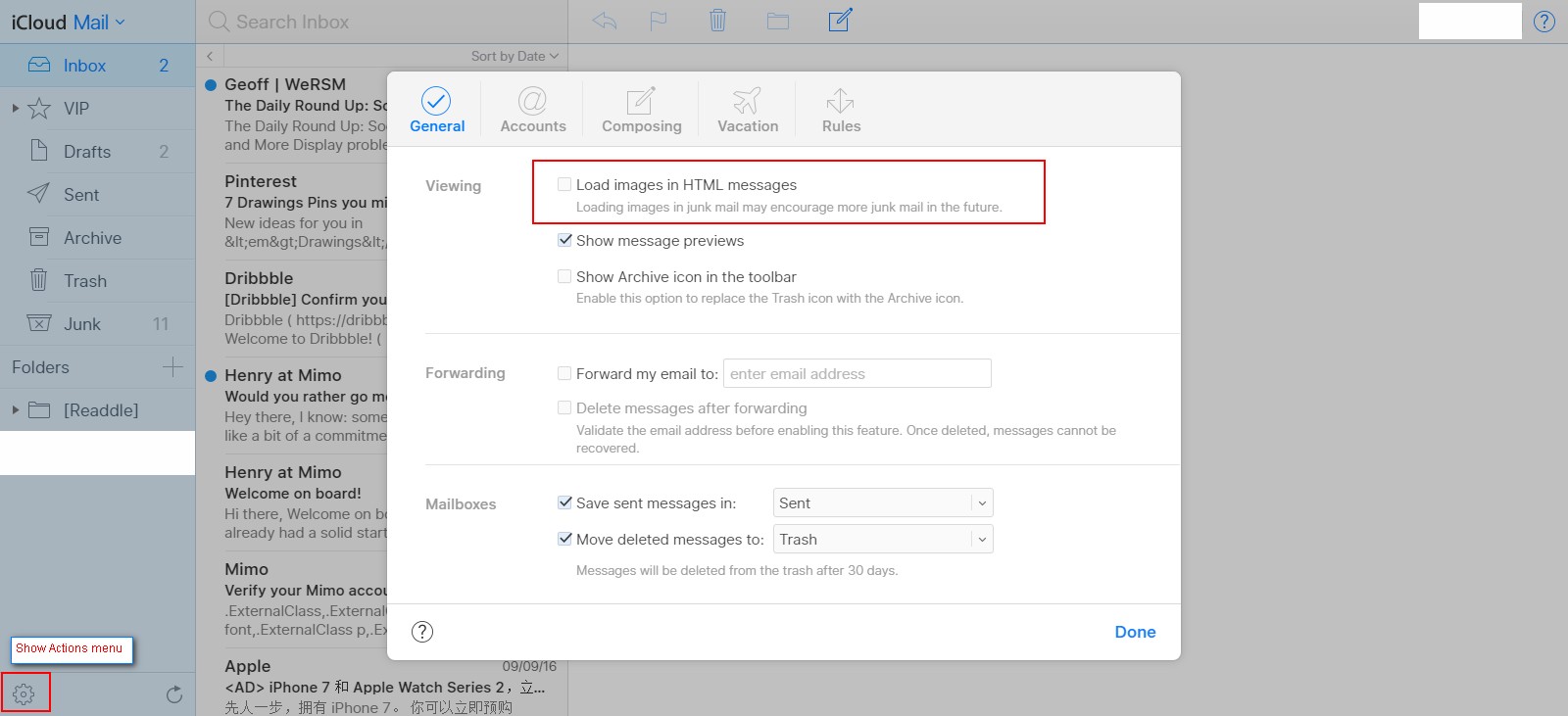The height and width of the screenshot is (716, 1568).
Task: Check Delete messages after forwarding
Action: coord(564,407)
